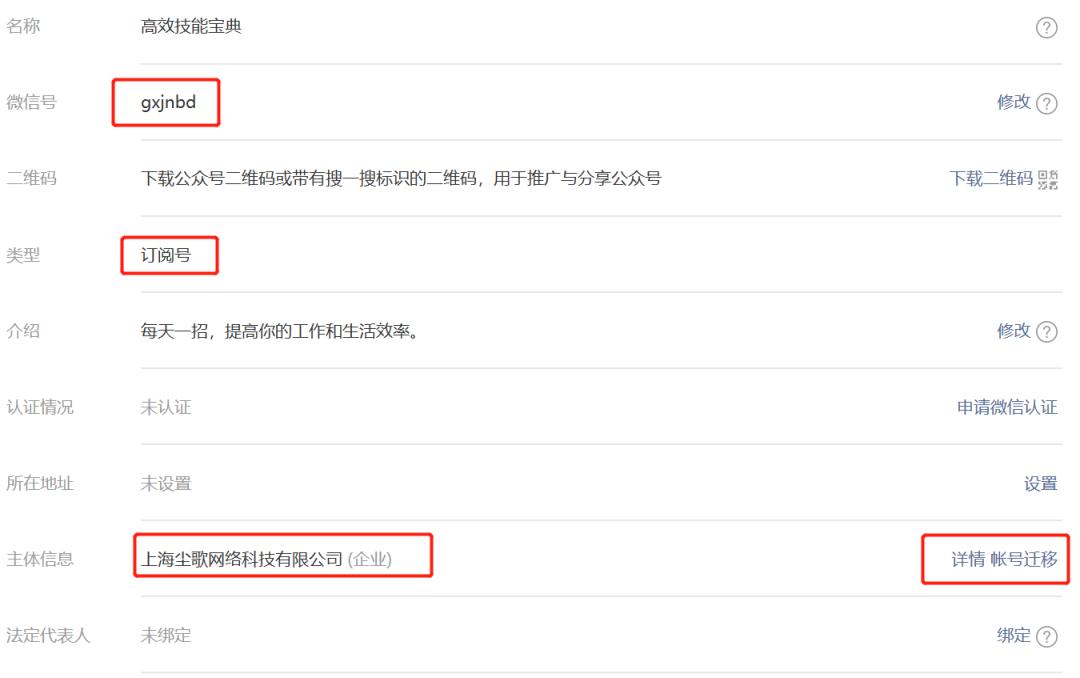
Task: Click the company name 上海尘歌网络科技有限公司
Action: [x=241, y=559]
